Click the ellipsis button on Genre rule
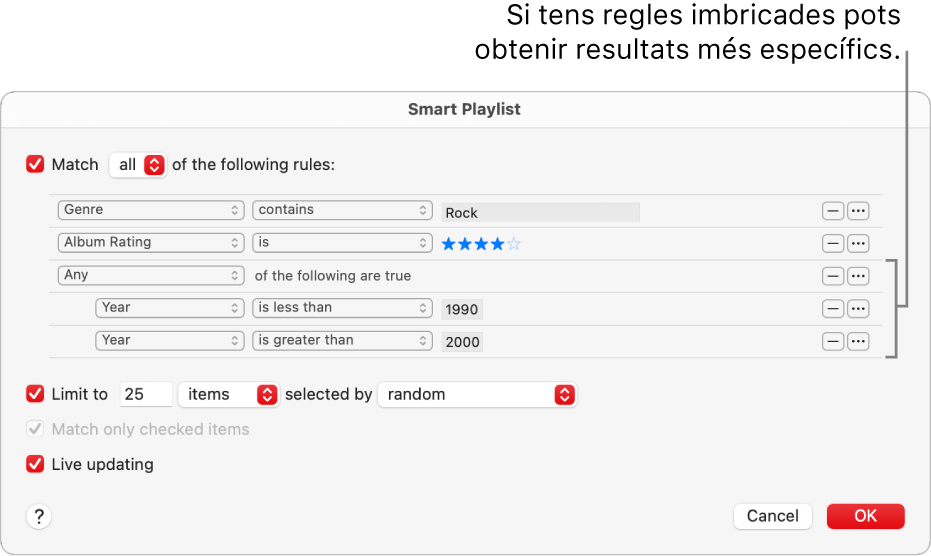Viewport: 931px width, 556px height. point(858,211)
